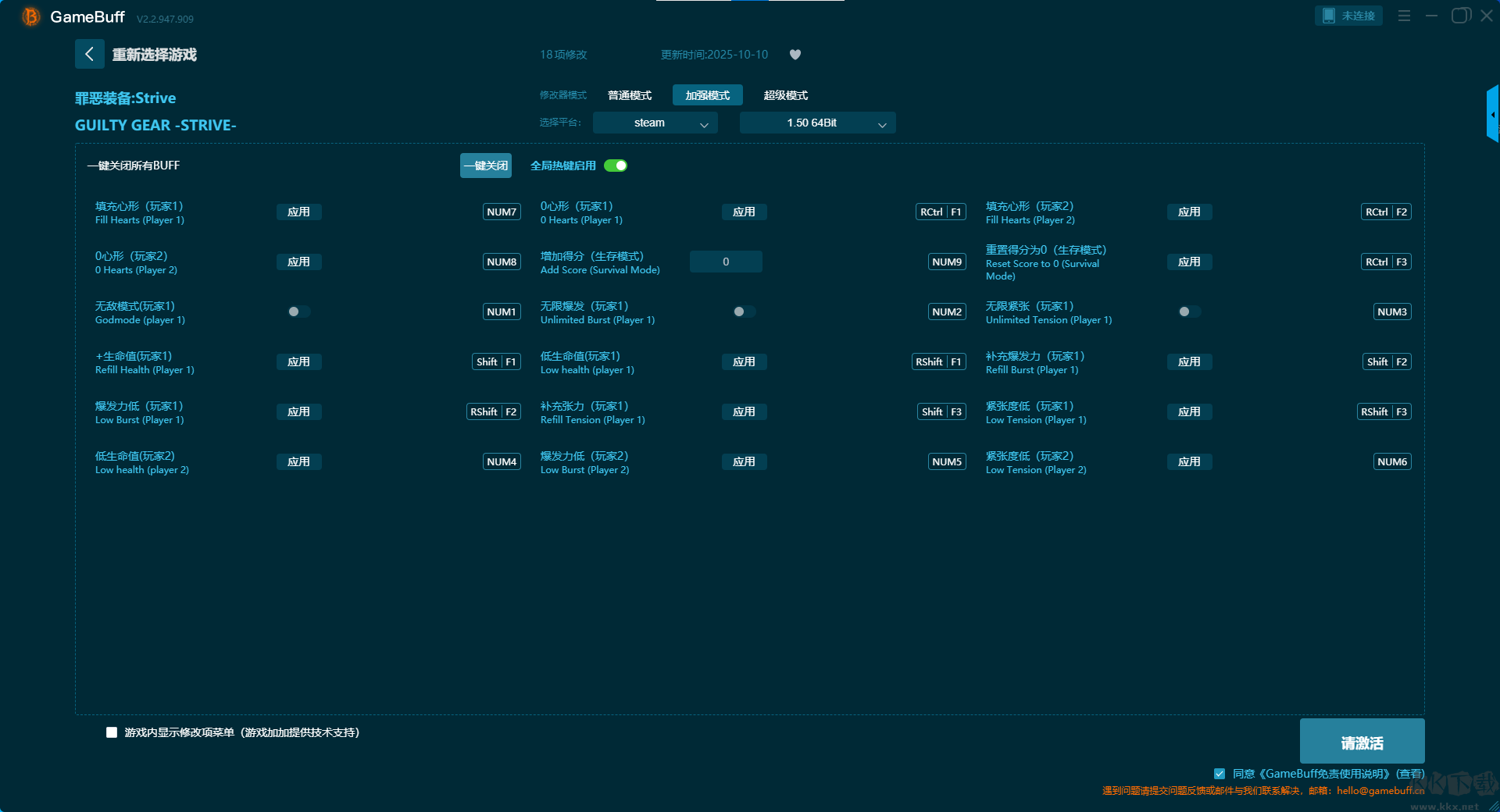
Task: Apply Low Tension (Player 1)
Action: pyautogui.click(x=1189, y=411)
